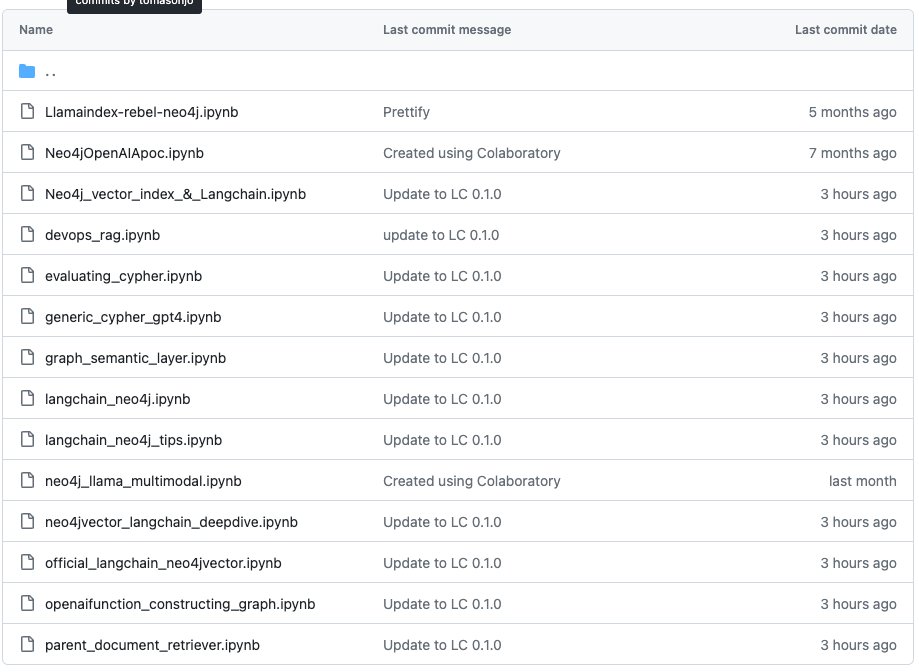Click the file icon beside evaluating_cypher.ipynb
The image size is (919, 672).
27,275
